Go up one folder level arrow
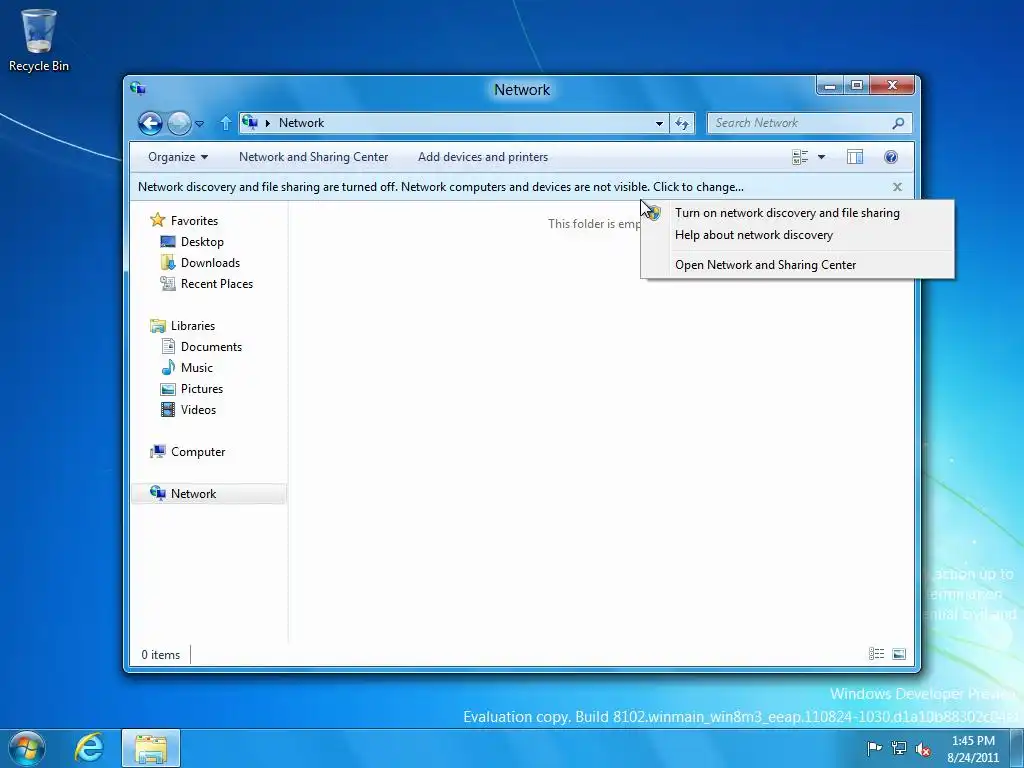Viewport: 1024px width, 768px height. click(x=226, y=123)
